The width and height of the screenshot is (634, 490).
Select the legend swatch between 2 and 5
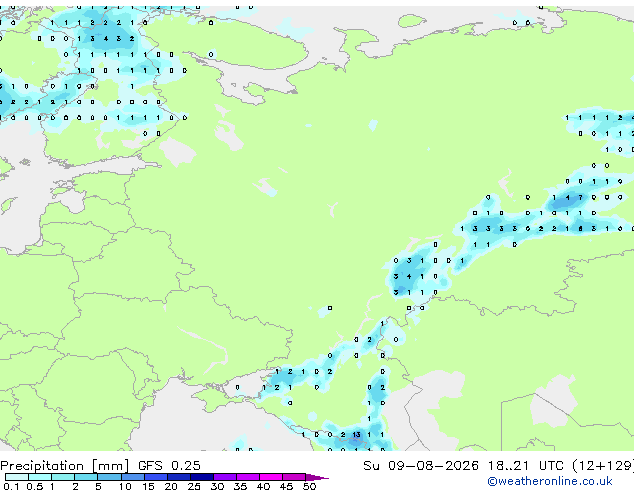pos(86,477)
